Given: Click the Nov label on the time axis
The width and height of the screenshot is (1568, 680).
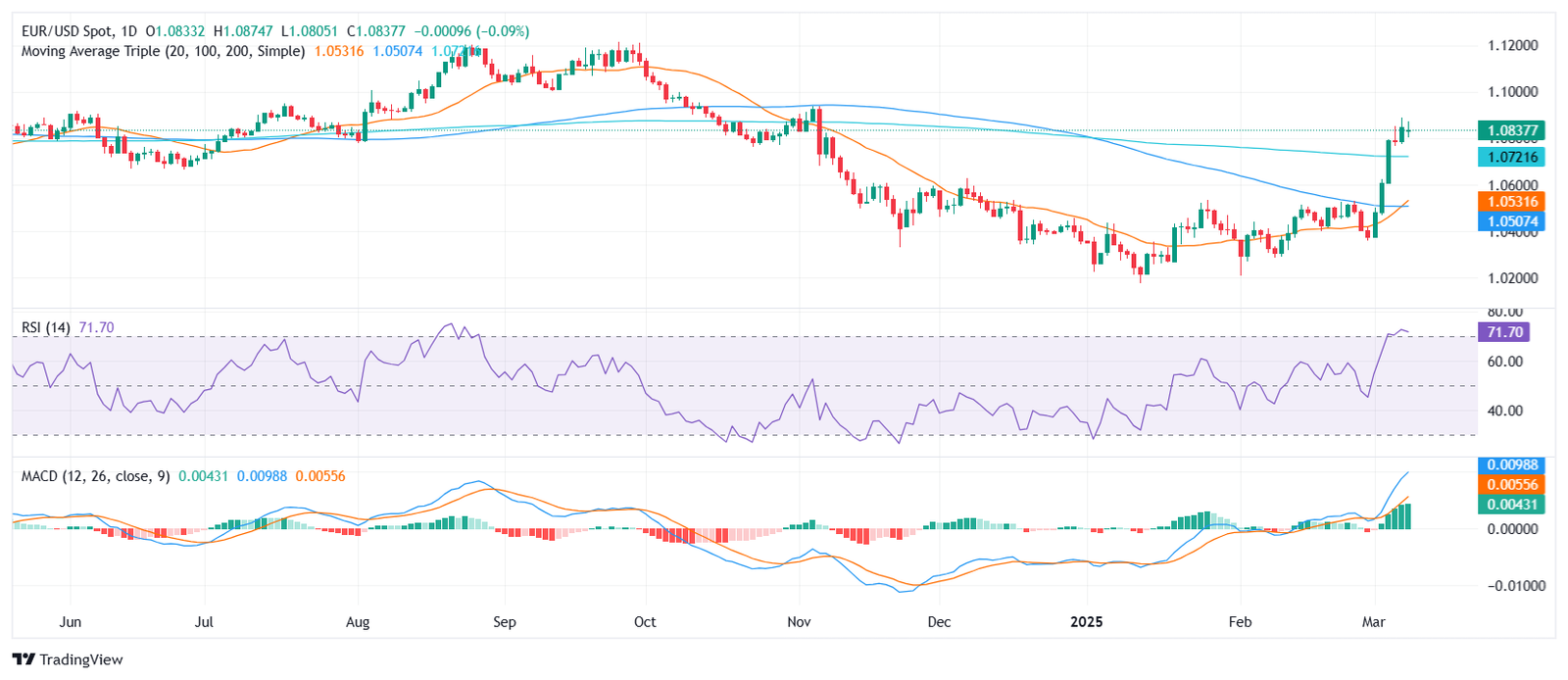Looking at the screenshot, I should click(799, 622).
